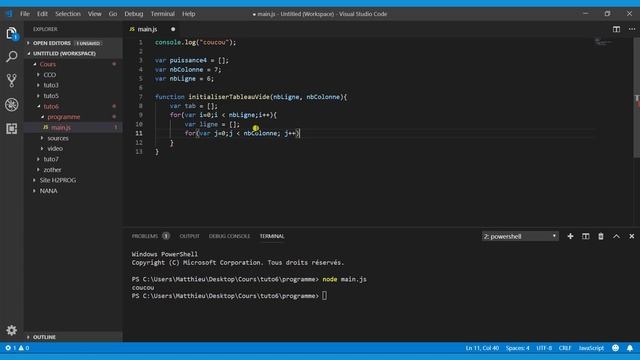Open notifications bell in status bar

[x=630, y=348]
